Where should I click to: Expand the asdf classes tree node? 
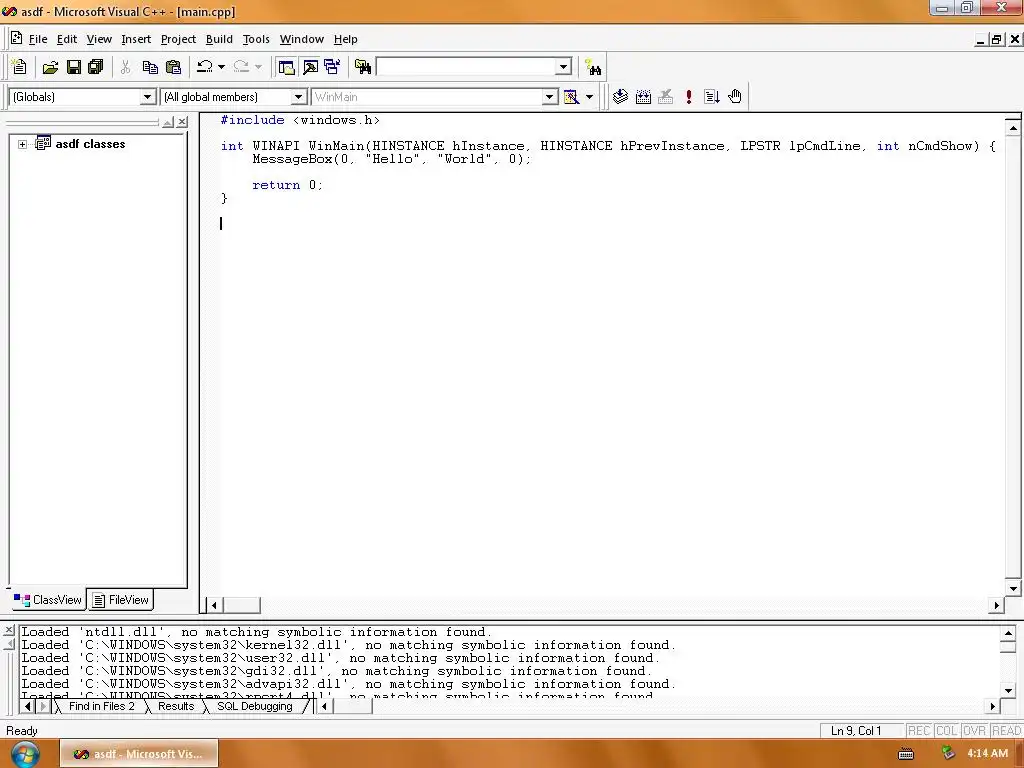pos(22,144)
